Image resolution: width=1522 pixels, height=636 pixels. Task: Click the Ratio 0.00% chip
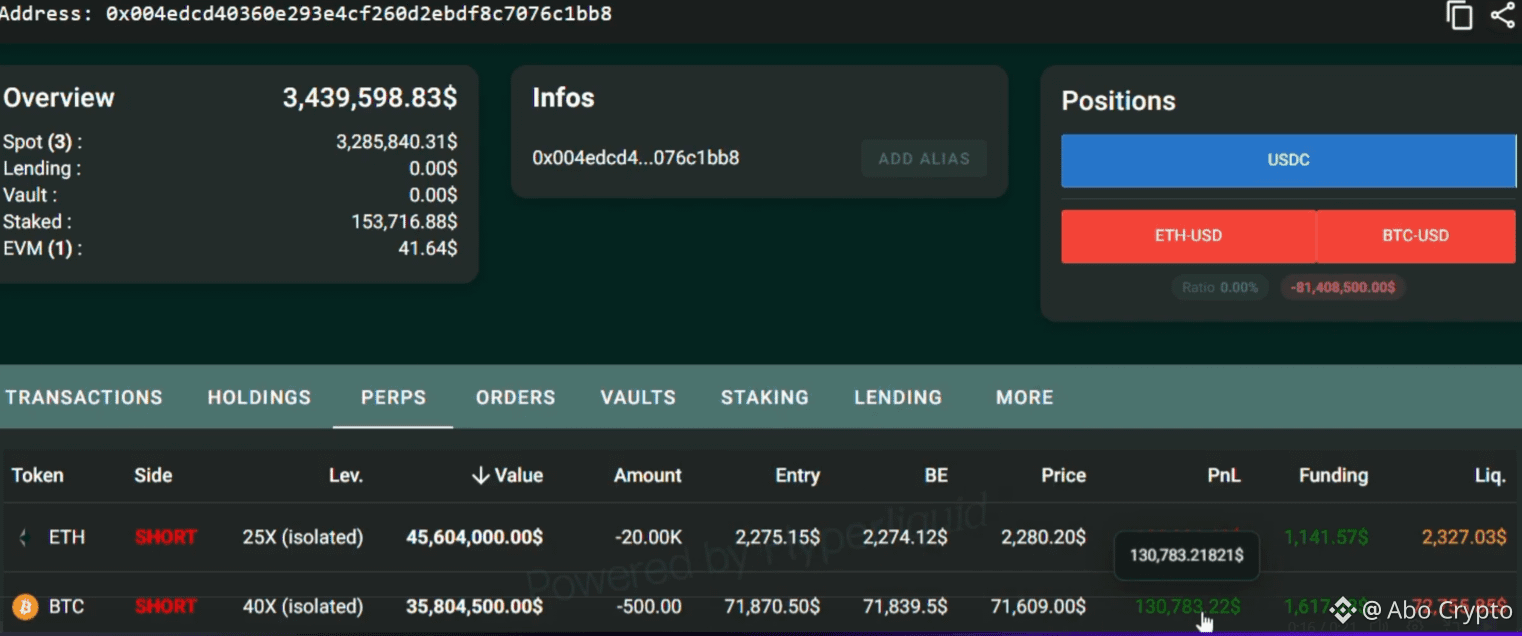pos(1220,287)
